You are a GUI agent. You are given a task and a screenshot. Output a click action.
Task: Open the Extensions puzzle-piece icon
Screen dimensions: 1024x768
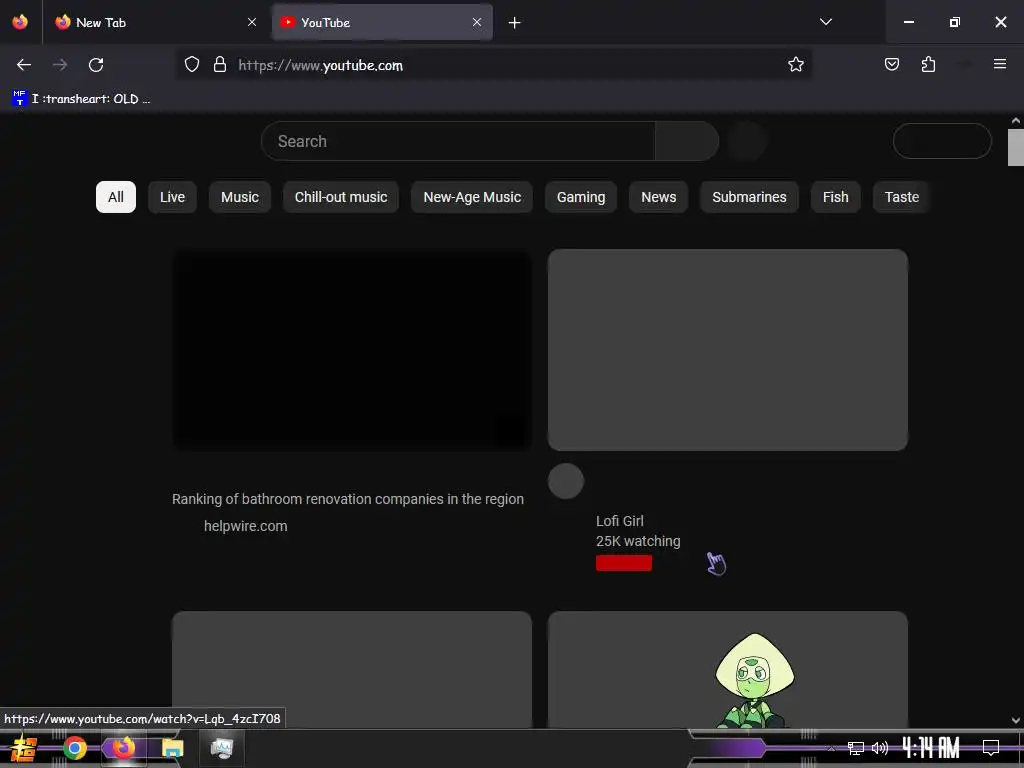click(x=928, y=64)
